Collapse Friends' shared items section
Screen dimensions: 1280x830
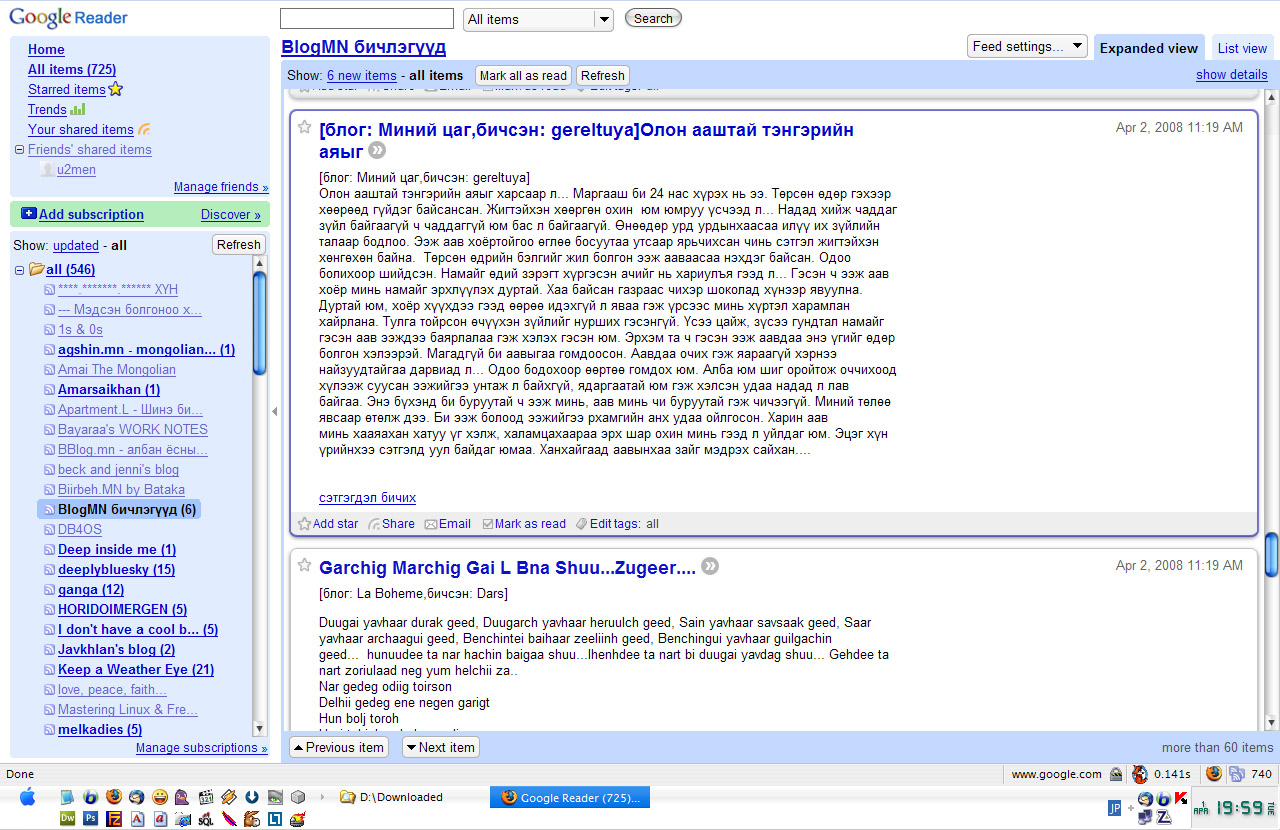(x=19, y=150)
